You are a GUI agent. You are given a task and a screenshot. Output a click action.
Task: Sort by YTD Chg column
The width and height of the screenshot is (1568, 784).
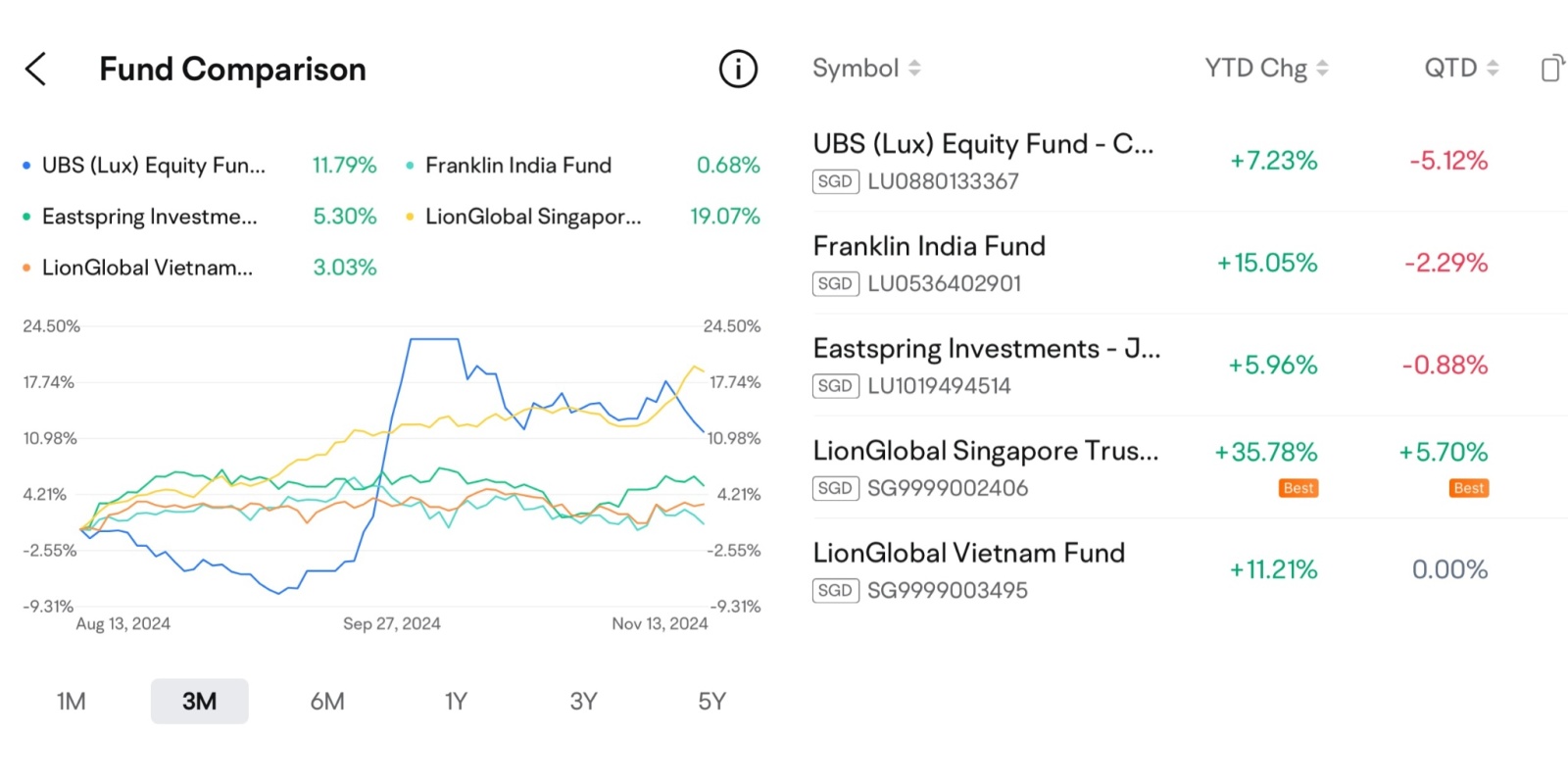[1266, 68]
